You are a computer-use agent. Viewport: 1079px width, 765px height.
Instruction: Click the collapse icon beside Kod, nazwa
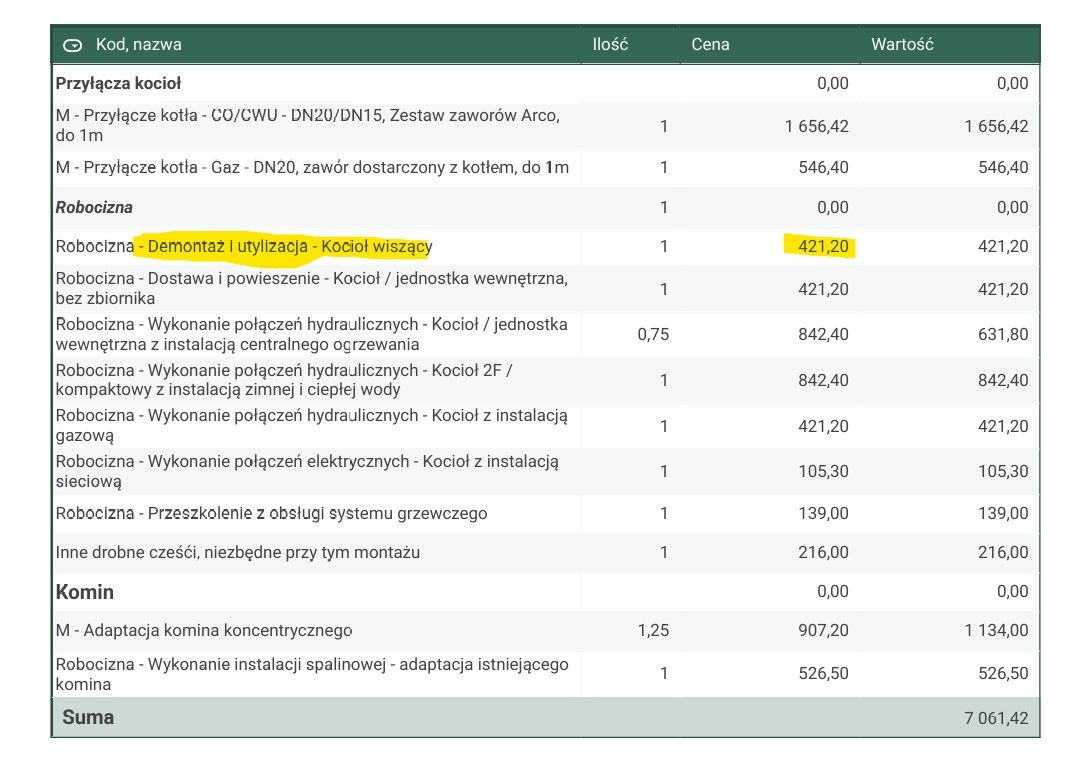coord(72,45)
